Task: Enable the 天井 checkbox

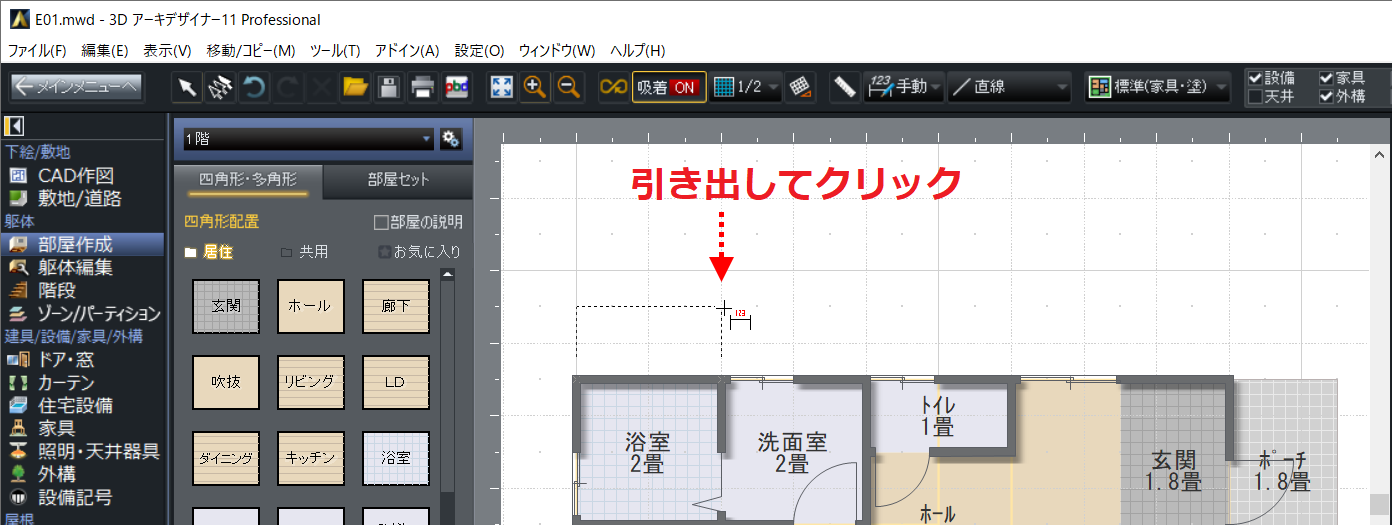Action: [1255, 97]
